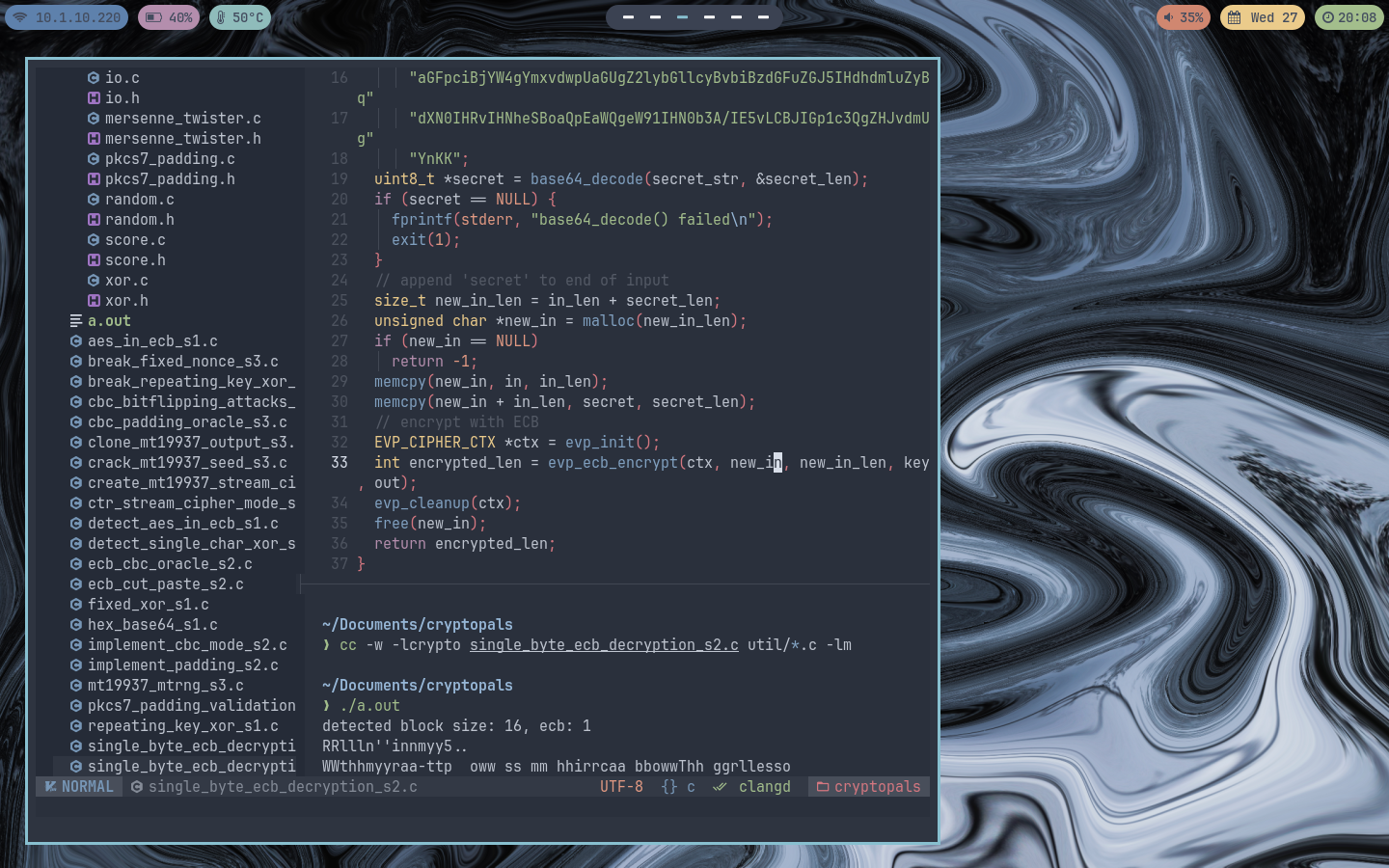Screen dimensions: 1389x868
Task: Click evp_ecb_encrypt call on line 33
Action: point(613,462)
